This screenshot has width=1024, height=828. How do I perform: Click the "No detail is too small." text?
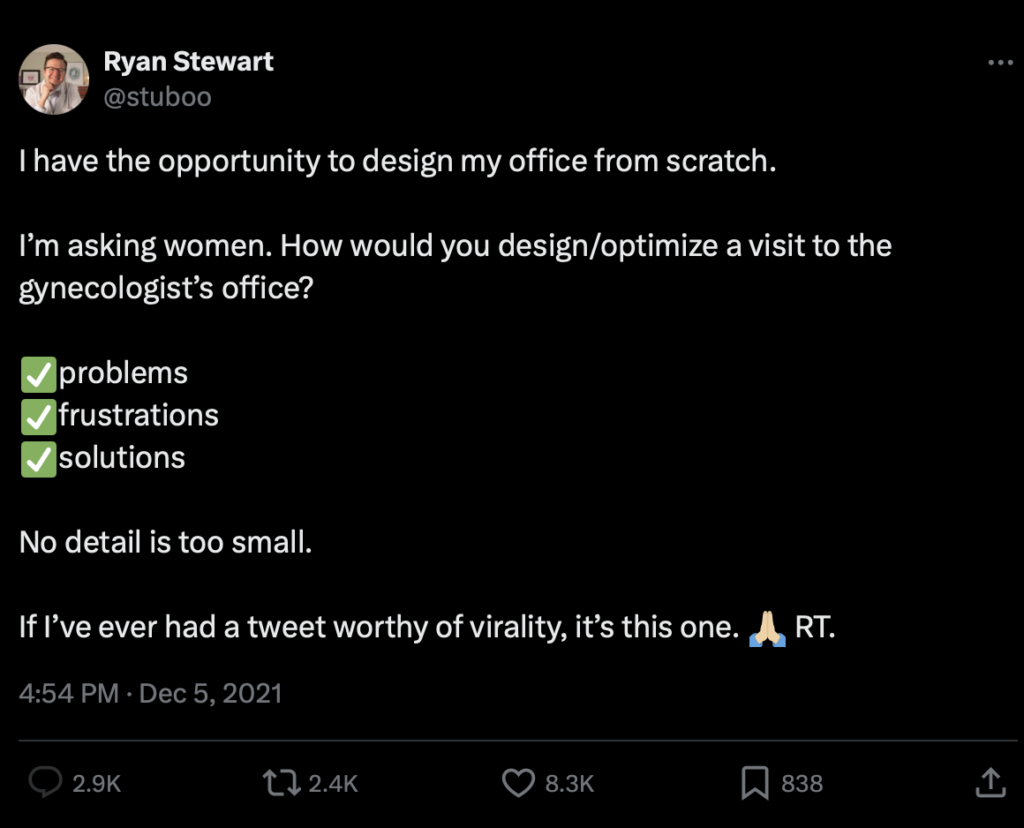(165, 543)
